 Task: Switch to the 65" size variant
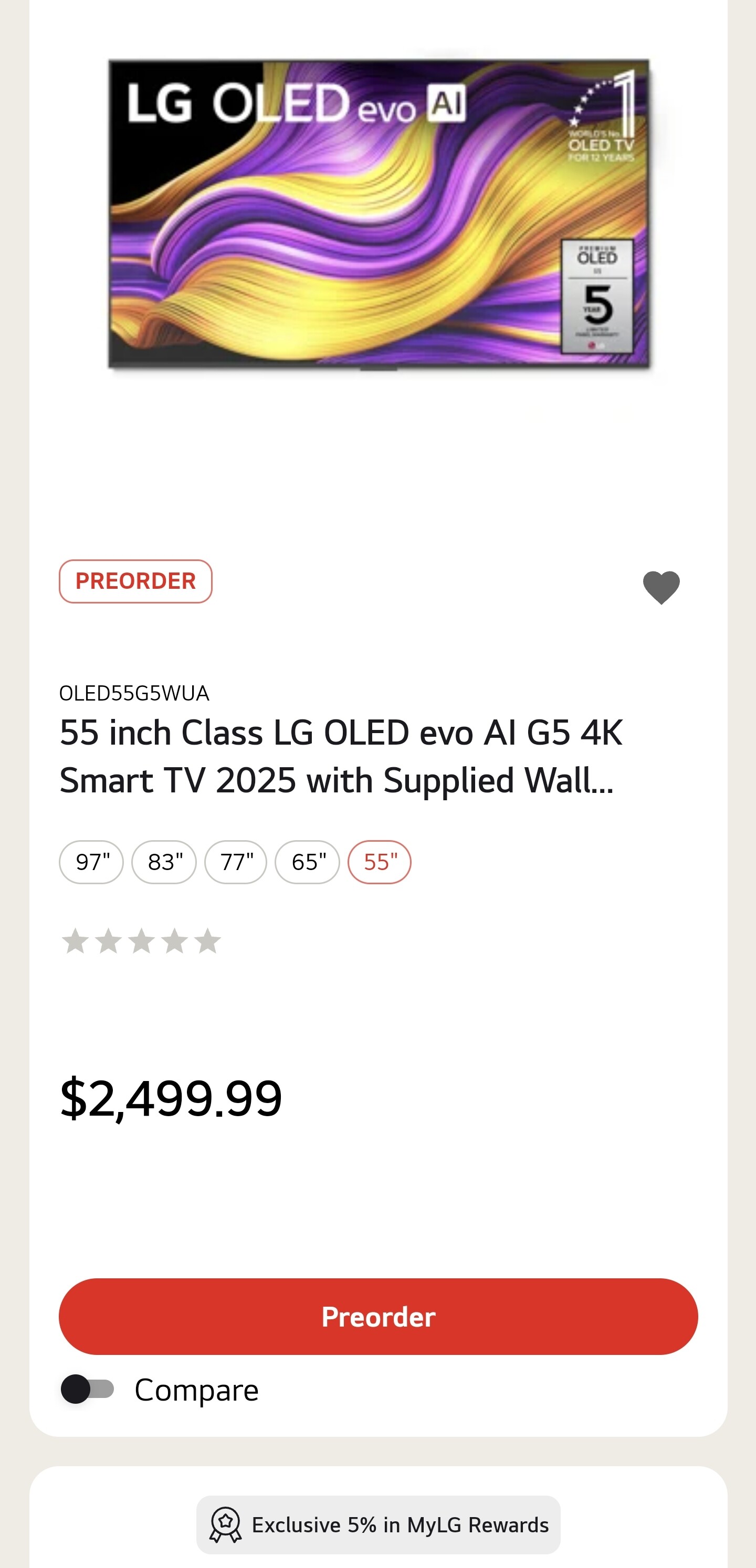308,862
